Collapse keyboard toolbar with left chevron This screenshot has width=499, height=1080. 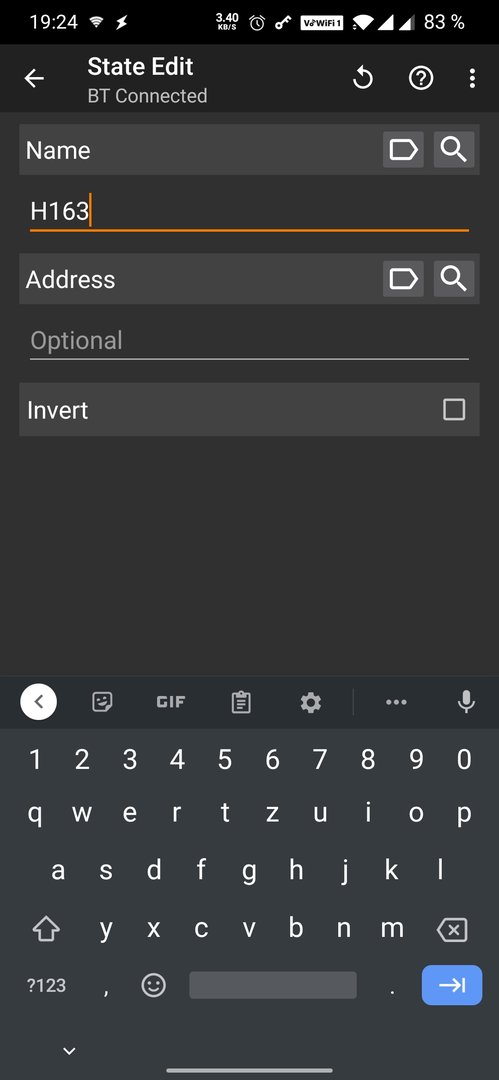(x=39, y=702)
